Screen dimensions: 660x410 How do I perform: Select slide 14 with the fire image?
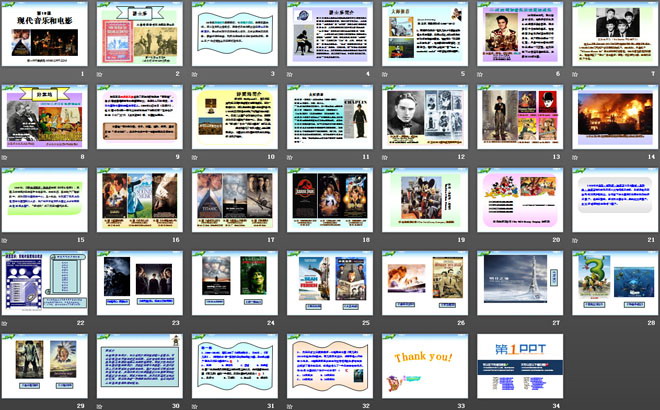pyautogui.click(x=614, y=115)
